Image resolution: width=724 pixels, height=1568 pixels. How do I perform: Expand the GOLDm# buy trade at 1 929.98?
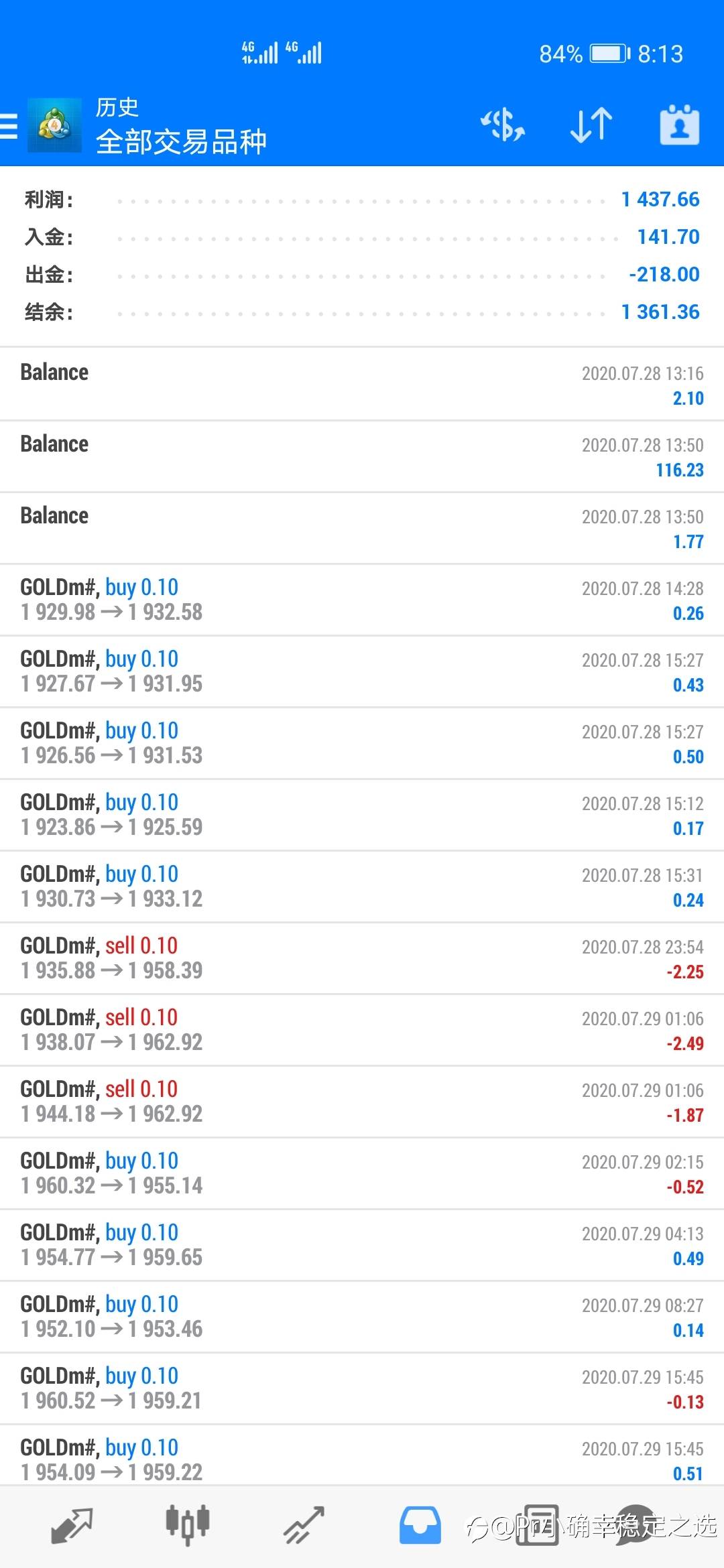362,600
